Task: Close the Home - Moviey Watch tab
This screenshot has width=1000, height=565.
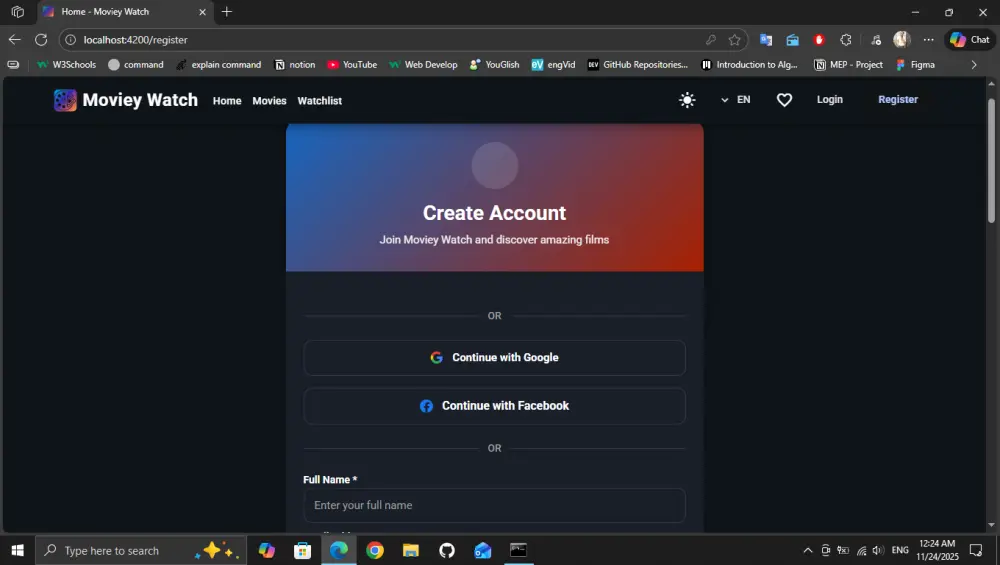Action: (x=202, y=11)
